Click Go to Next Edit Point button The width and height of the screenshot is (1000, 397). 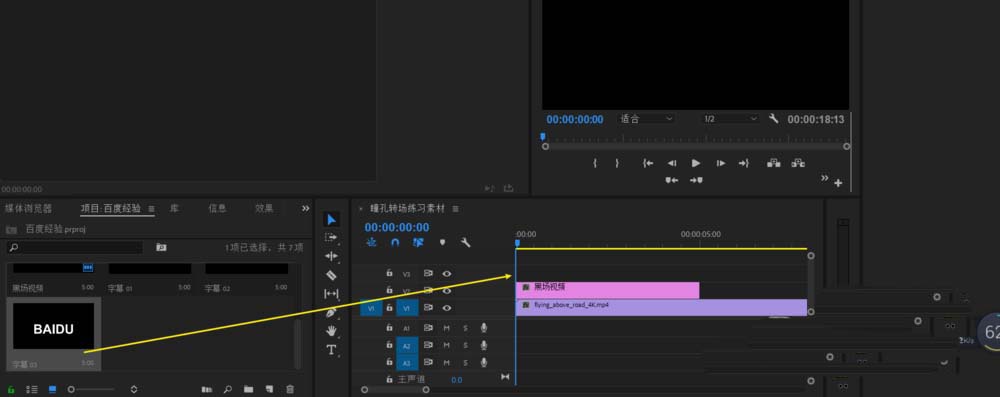(696, 181)
